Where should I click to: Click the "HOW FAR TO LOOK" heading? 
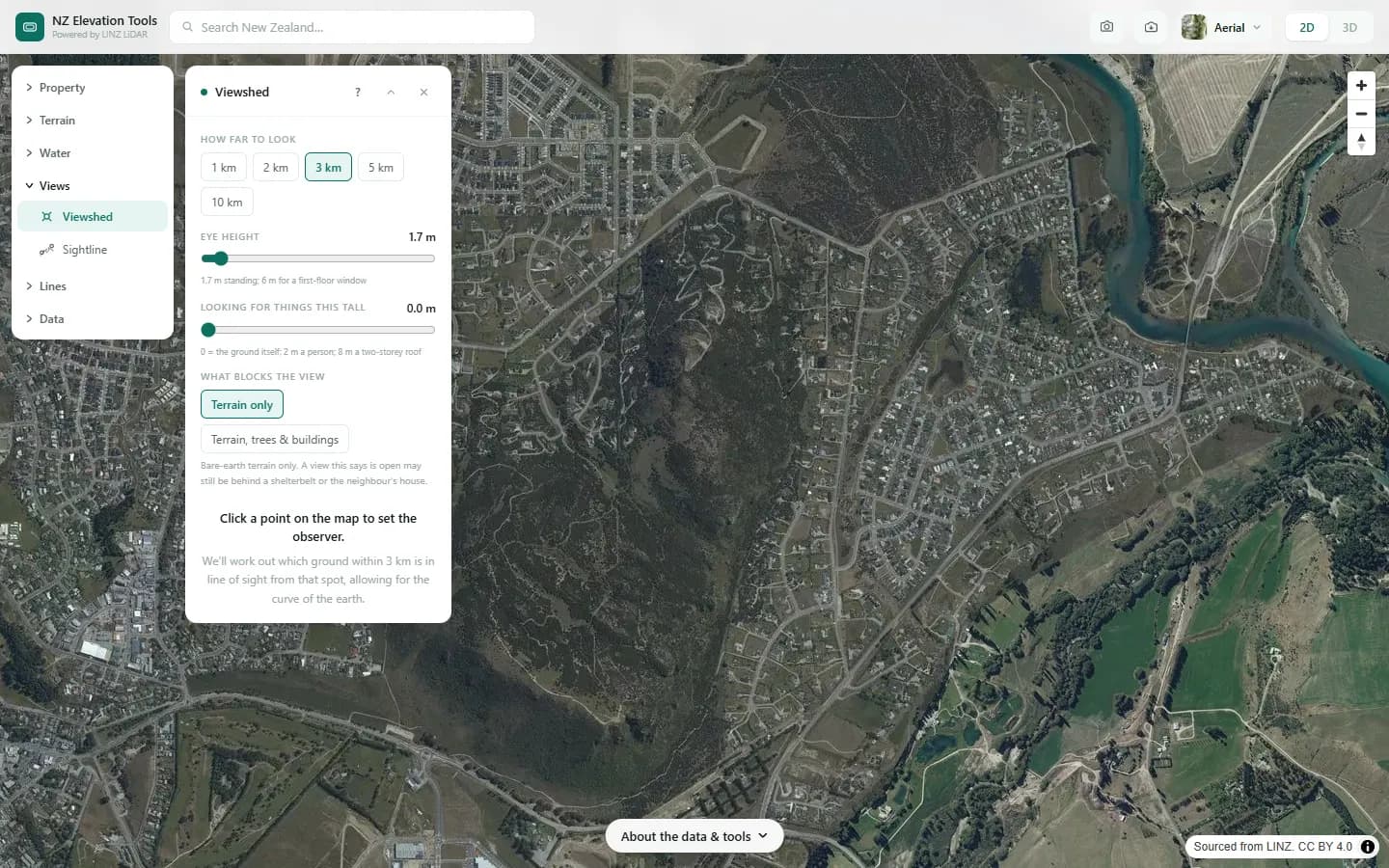coord(248,140)
